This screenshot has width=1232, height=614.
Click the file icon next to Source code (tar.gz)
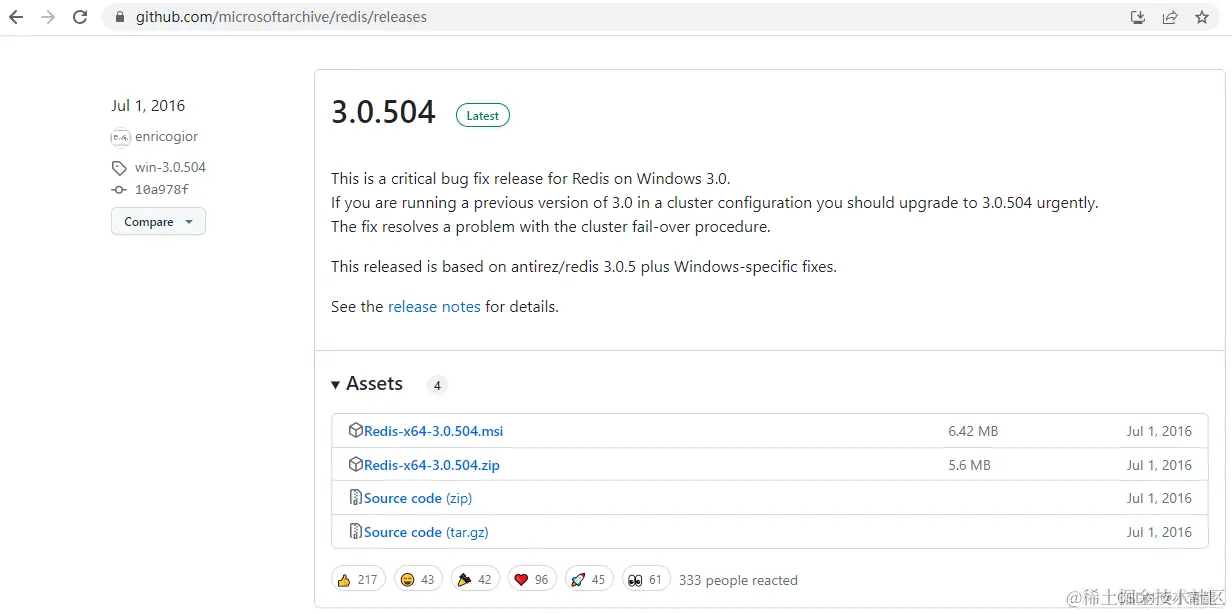[x=355, y=532]
